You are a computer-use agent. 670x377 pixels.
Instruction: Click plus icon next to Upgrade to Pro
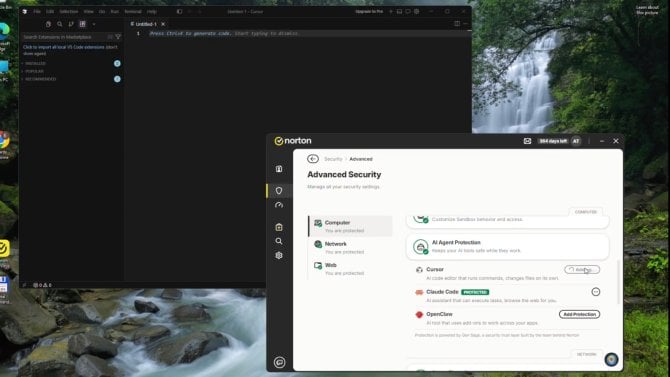coord(391,12)
